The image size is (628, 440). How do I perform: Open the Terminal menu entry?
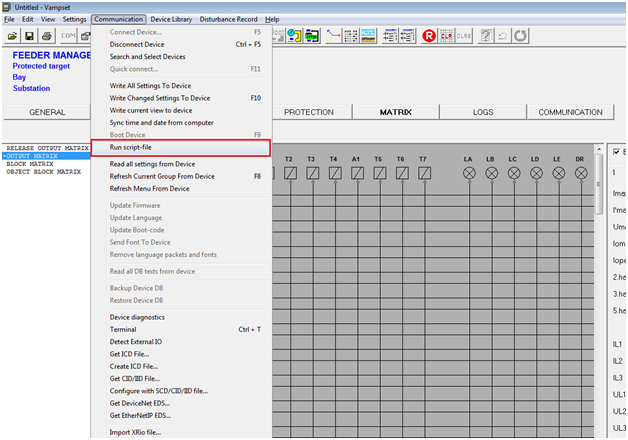pos(181,329)
